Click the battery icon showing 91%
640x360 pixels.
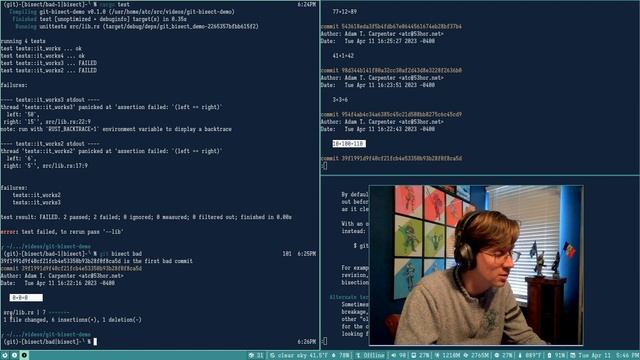549,356
